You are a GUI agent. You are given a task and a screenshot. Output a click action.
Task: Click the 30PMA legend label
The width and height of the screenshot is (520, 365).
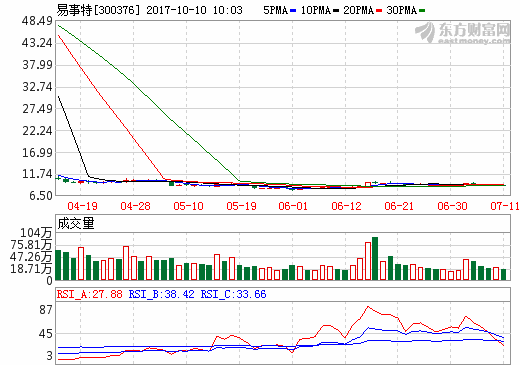click(x=402, y=10)
